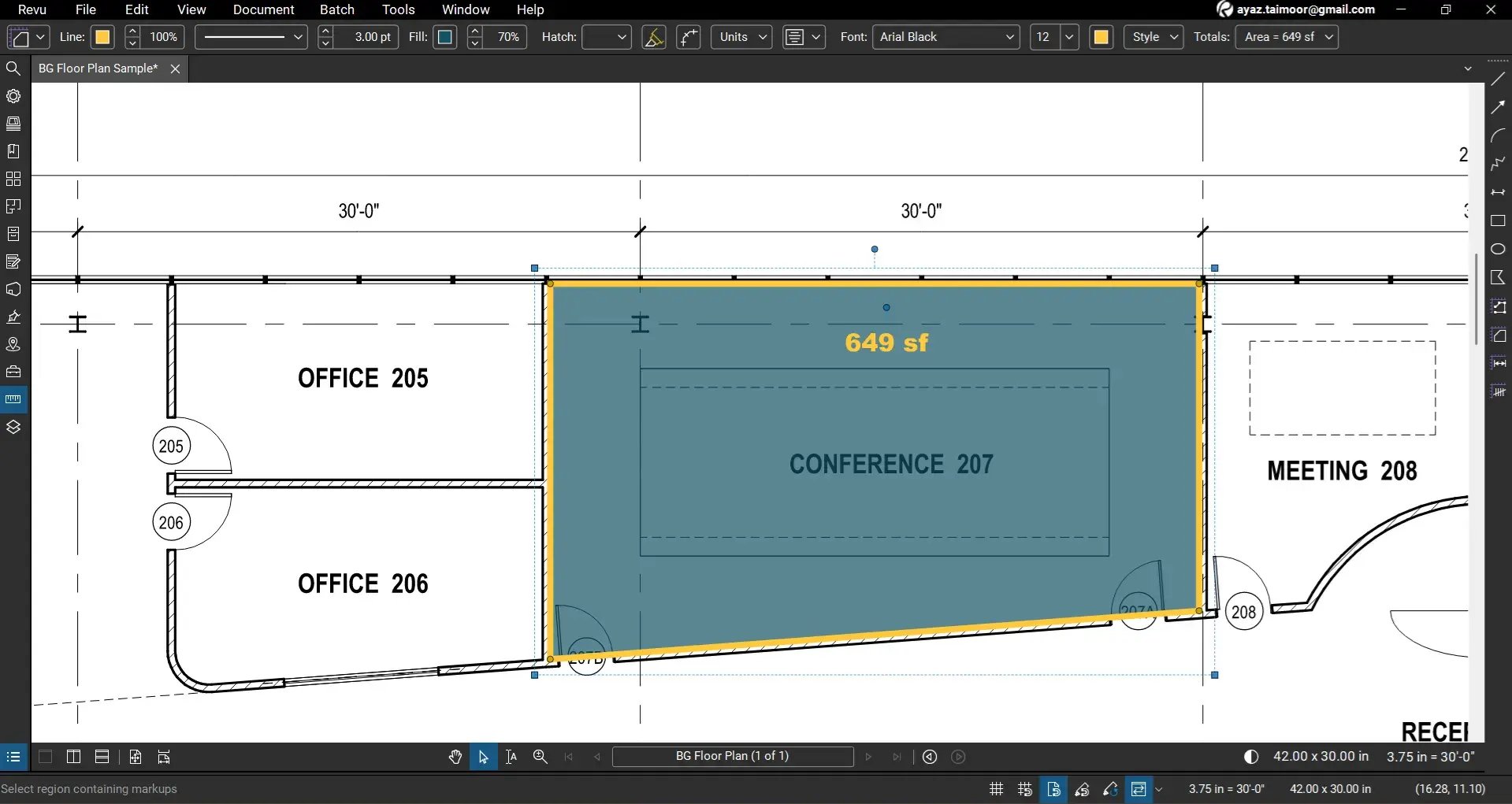The image size is (1512, 804).
Task: Toggle Reuse Markup tool in status bar
Action: (1110, 788)
